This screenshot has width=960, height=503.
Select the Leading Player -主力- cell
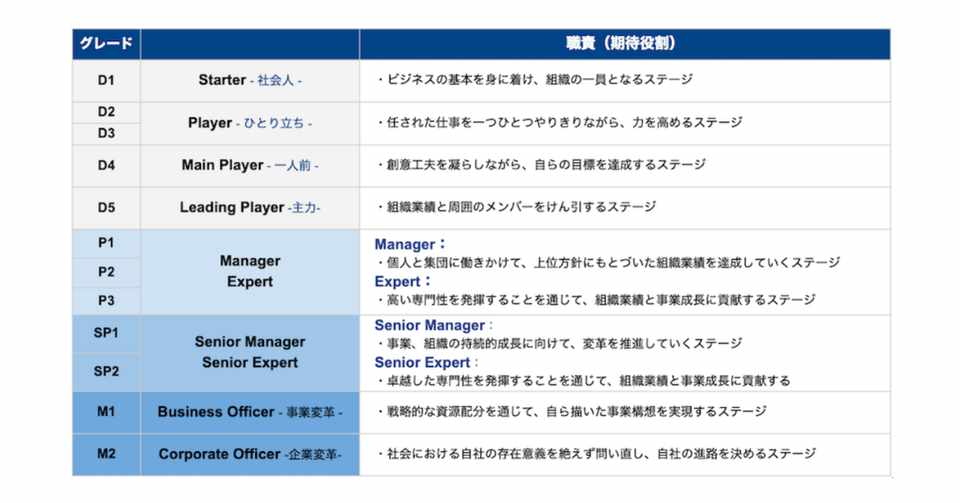coord(250,207)
